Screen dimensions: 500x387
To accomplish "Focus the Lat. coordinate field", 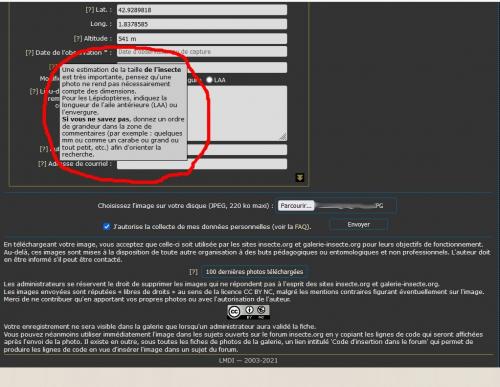I will pos(202,10).
